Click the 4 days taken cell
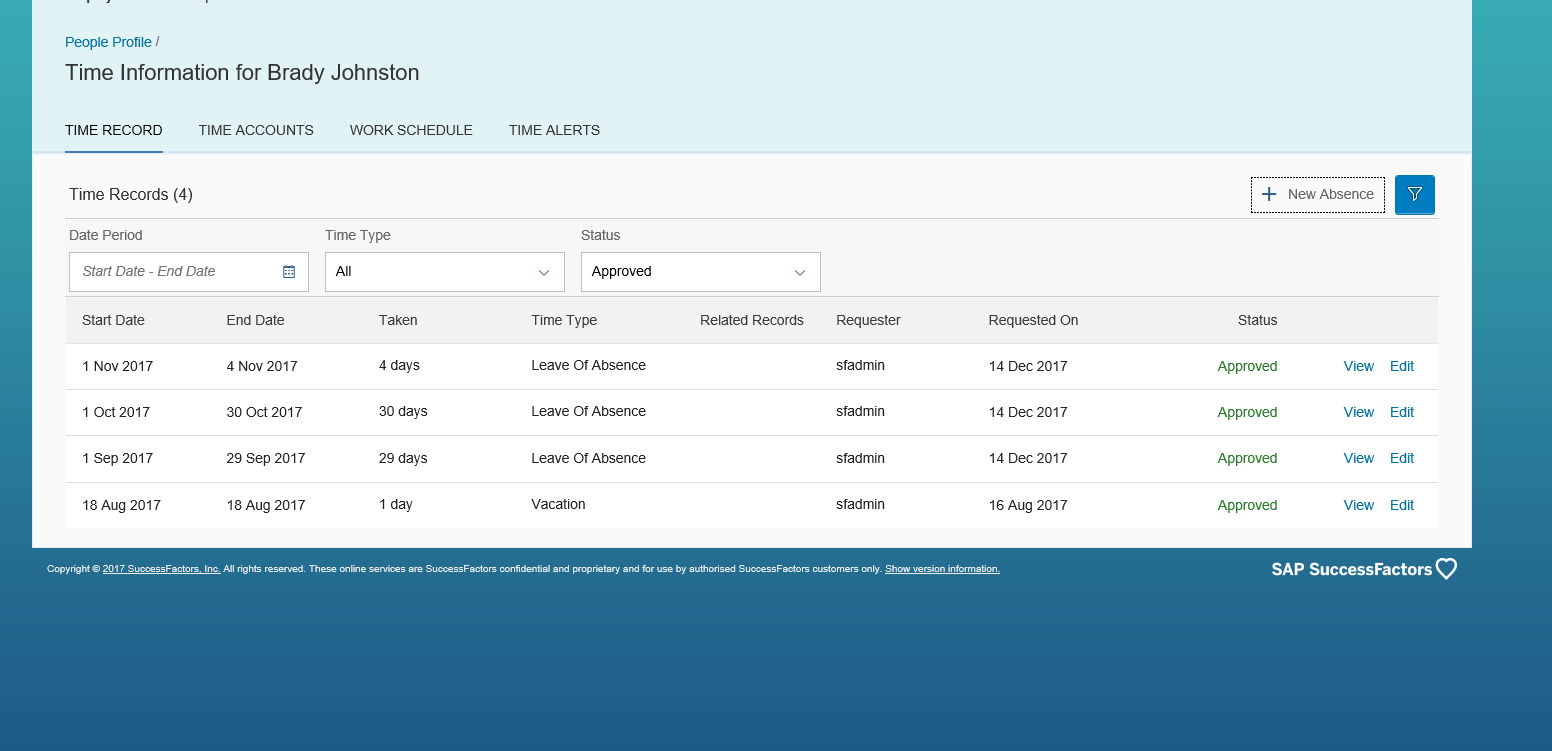Screen dimensions: 1552x751 [x=399, y=365]
